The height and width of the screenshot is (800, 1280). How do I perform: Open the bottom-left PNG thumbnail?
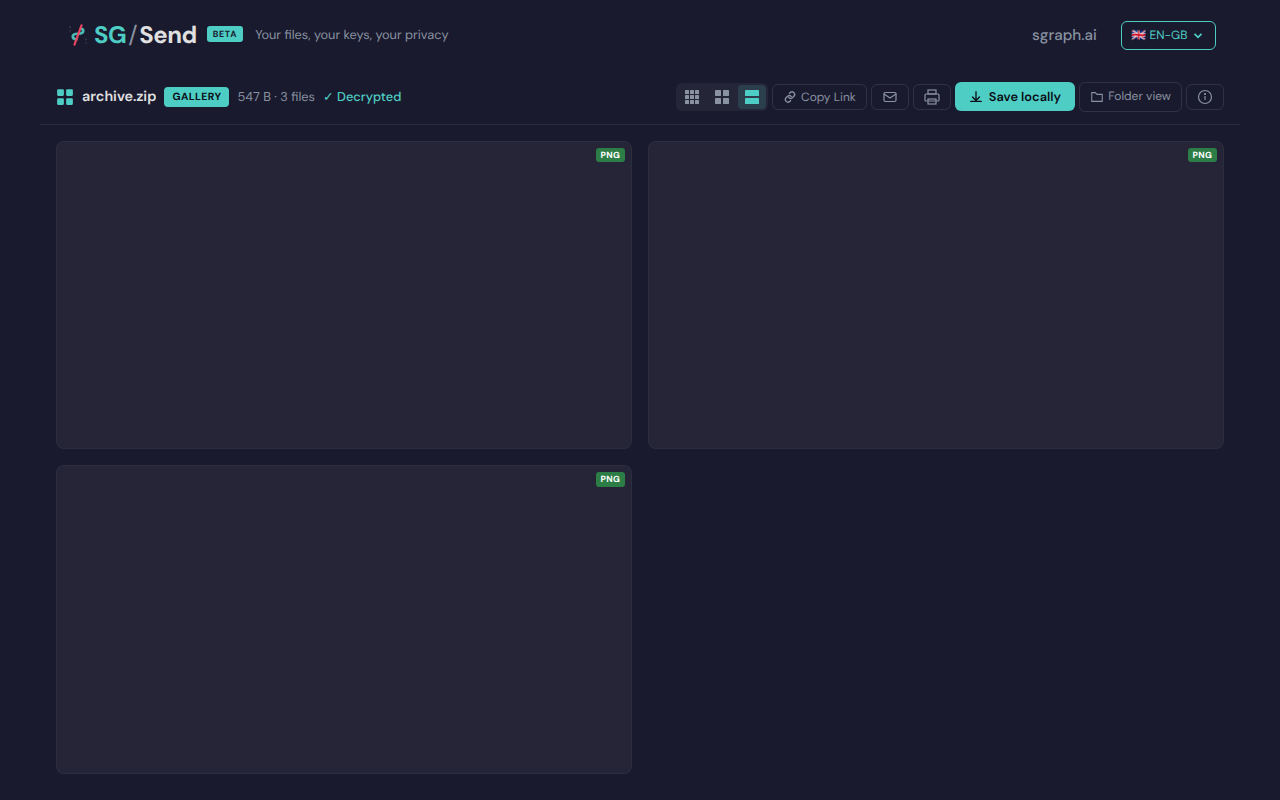coord(344,619)
